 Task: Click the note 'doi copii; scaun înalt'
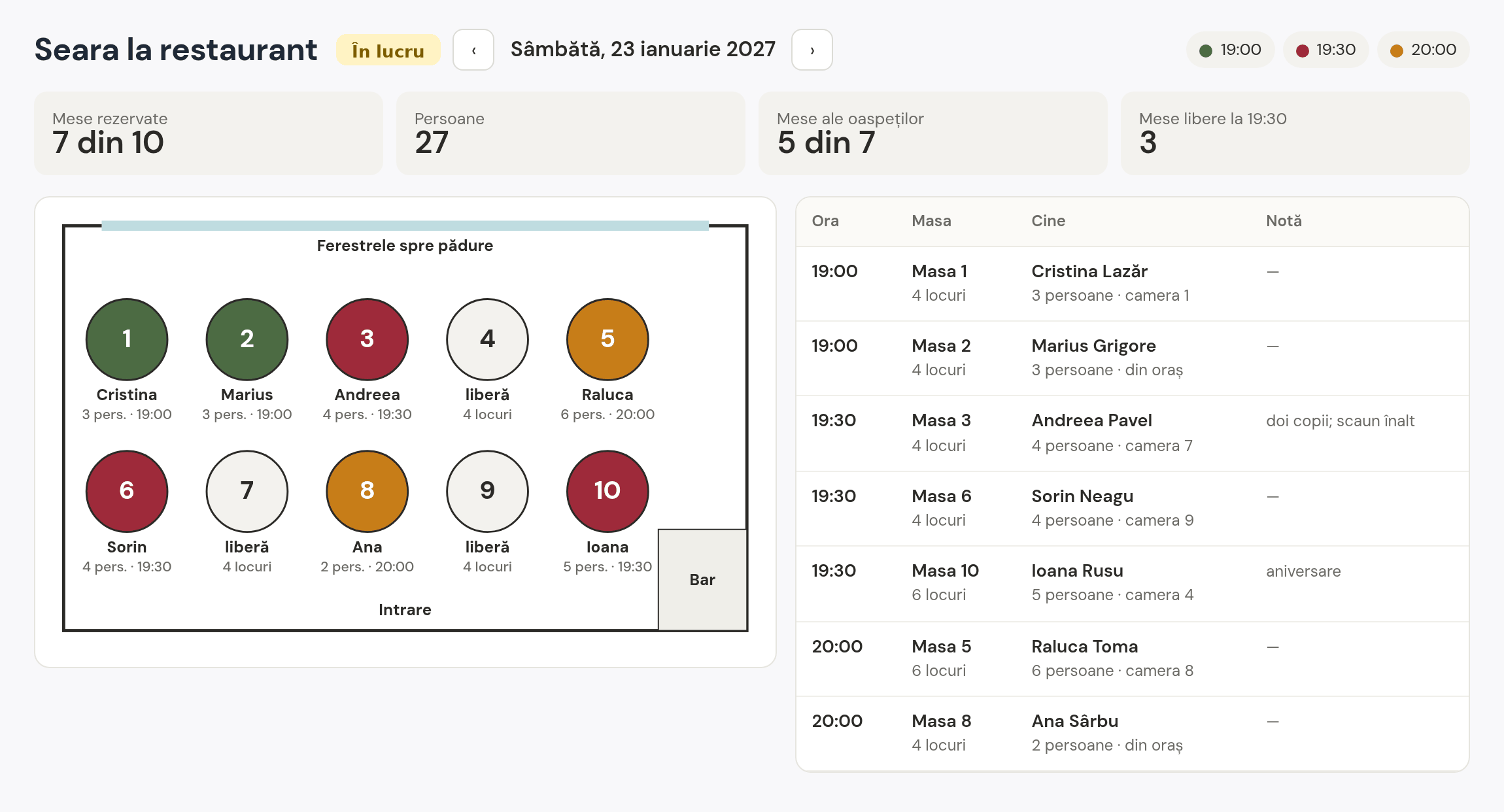point(1340,421)
